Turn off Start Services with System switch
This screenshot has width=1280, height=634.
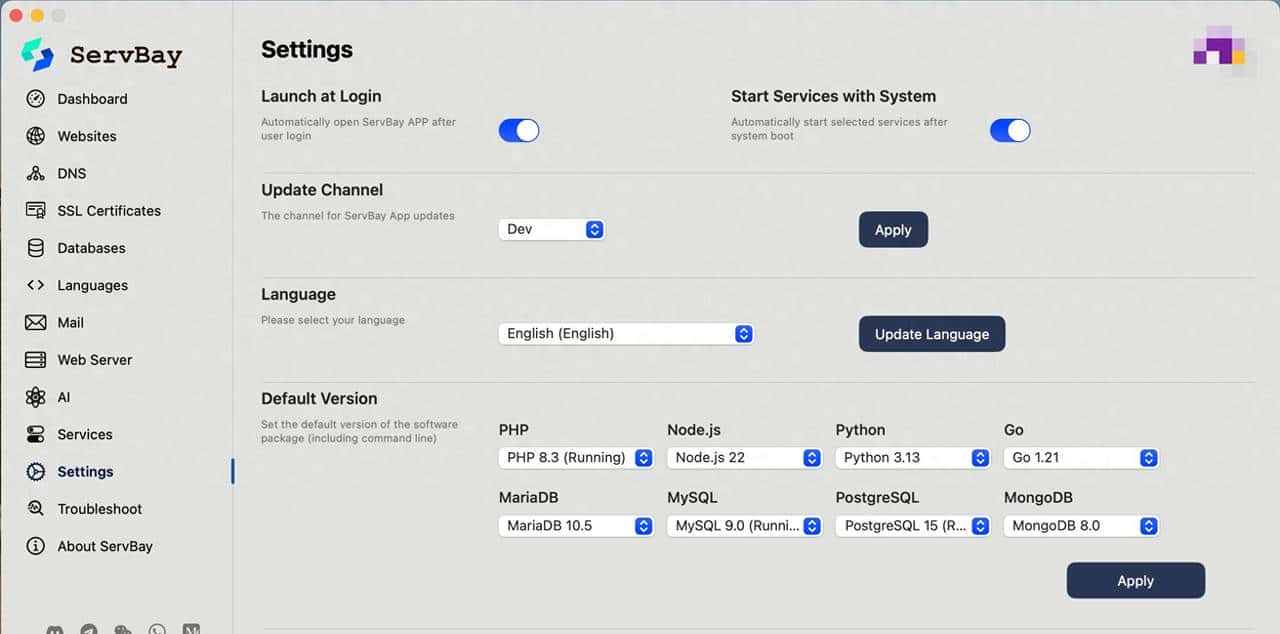point(1010,131)
